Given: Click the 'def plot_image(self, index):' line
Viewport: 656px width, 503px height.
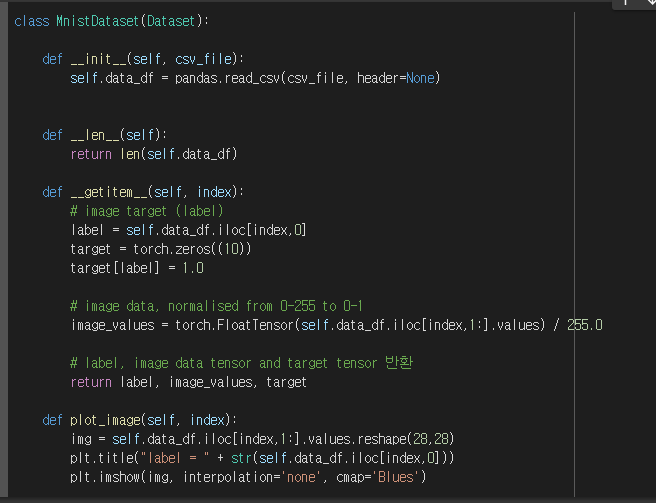Looking at the screenshot, I should tap(140, 420).
